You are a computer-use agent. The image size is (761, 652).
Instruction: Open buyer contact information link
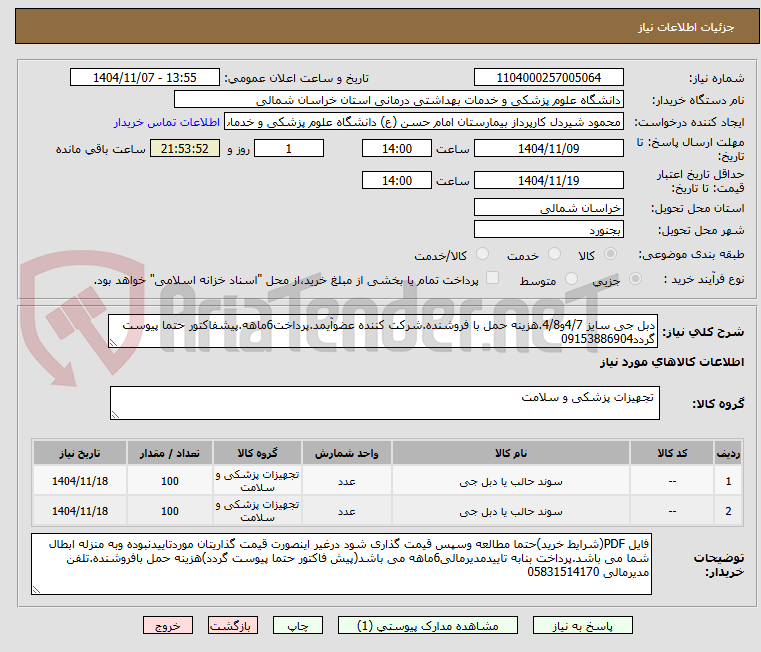[x=166, y=122]
